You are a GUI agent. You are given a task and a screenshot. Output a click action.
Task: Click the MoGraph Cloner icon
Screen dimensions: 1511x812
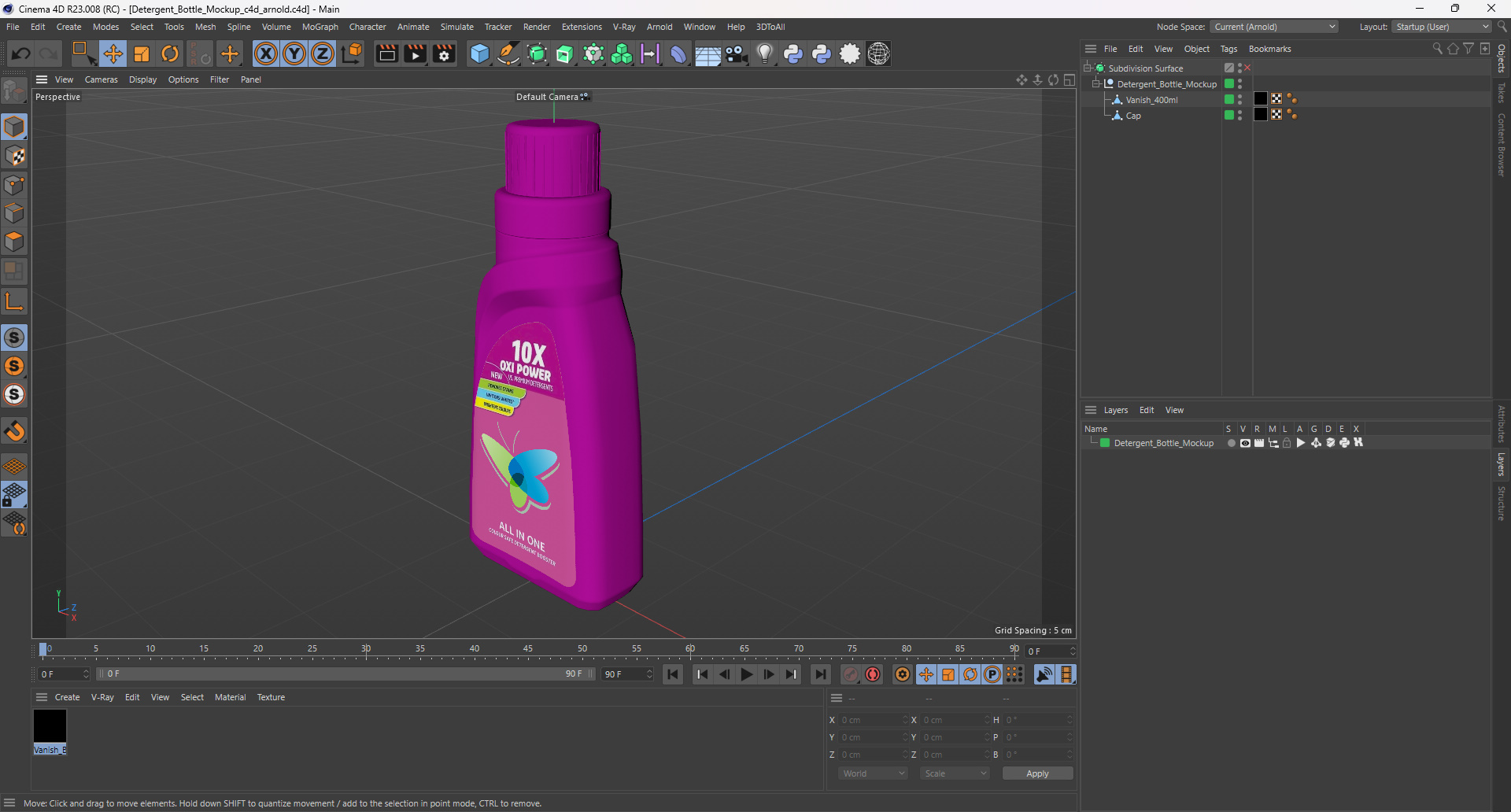[622, 54]
